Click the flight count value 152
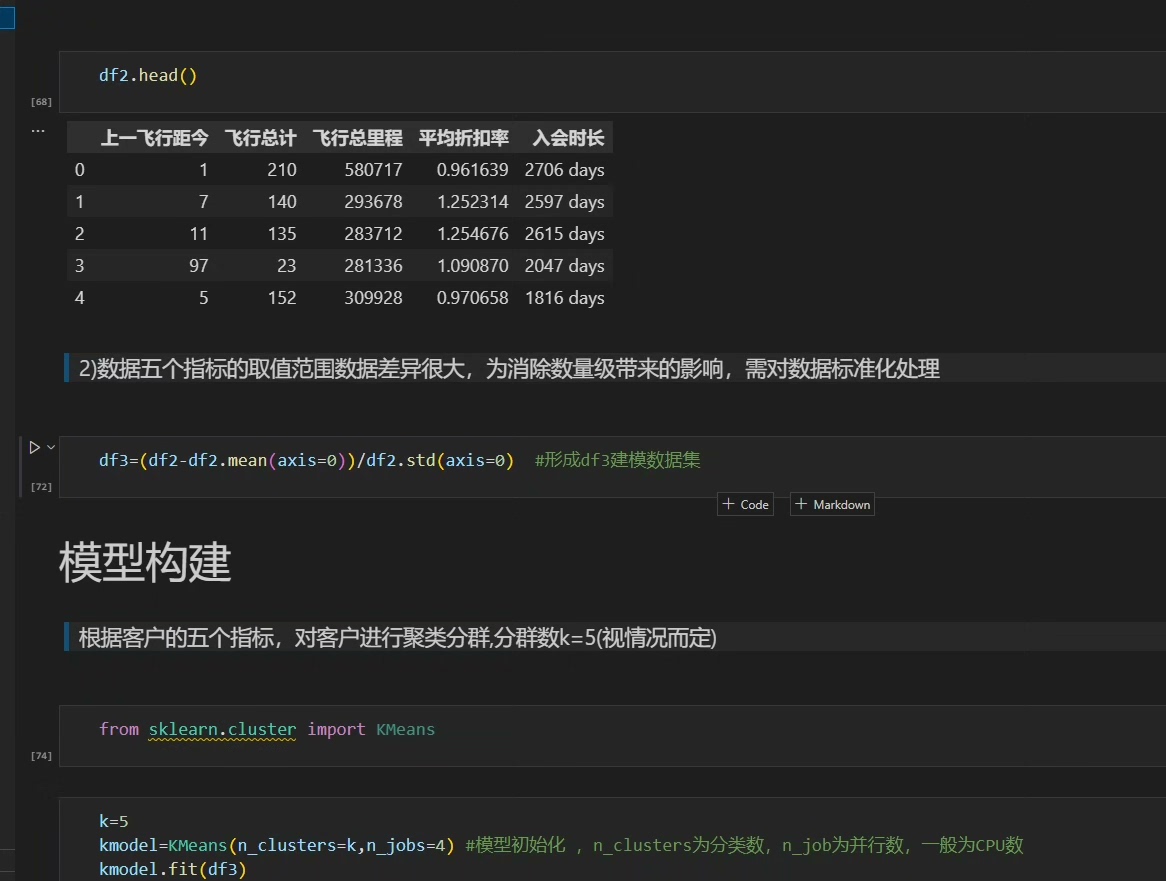 pyautogui.click(x=282, y=298)
